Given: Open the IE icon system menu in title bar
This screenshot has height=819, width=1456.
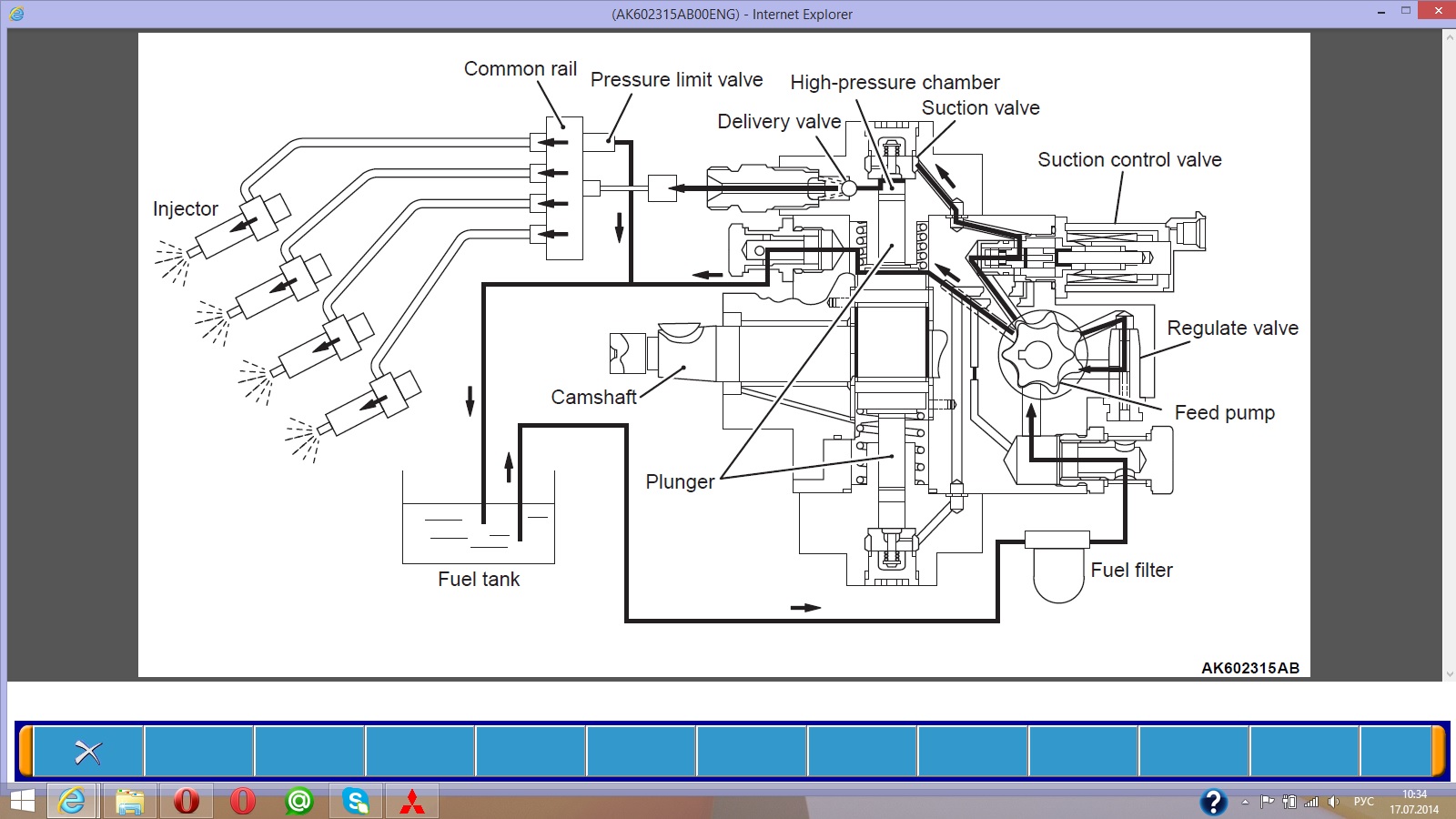Looking at the screenshot, I should (x=15, y=14).
